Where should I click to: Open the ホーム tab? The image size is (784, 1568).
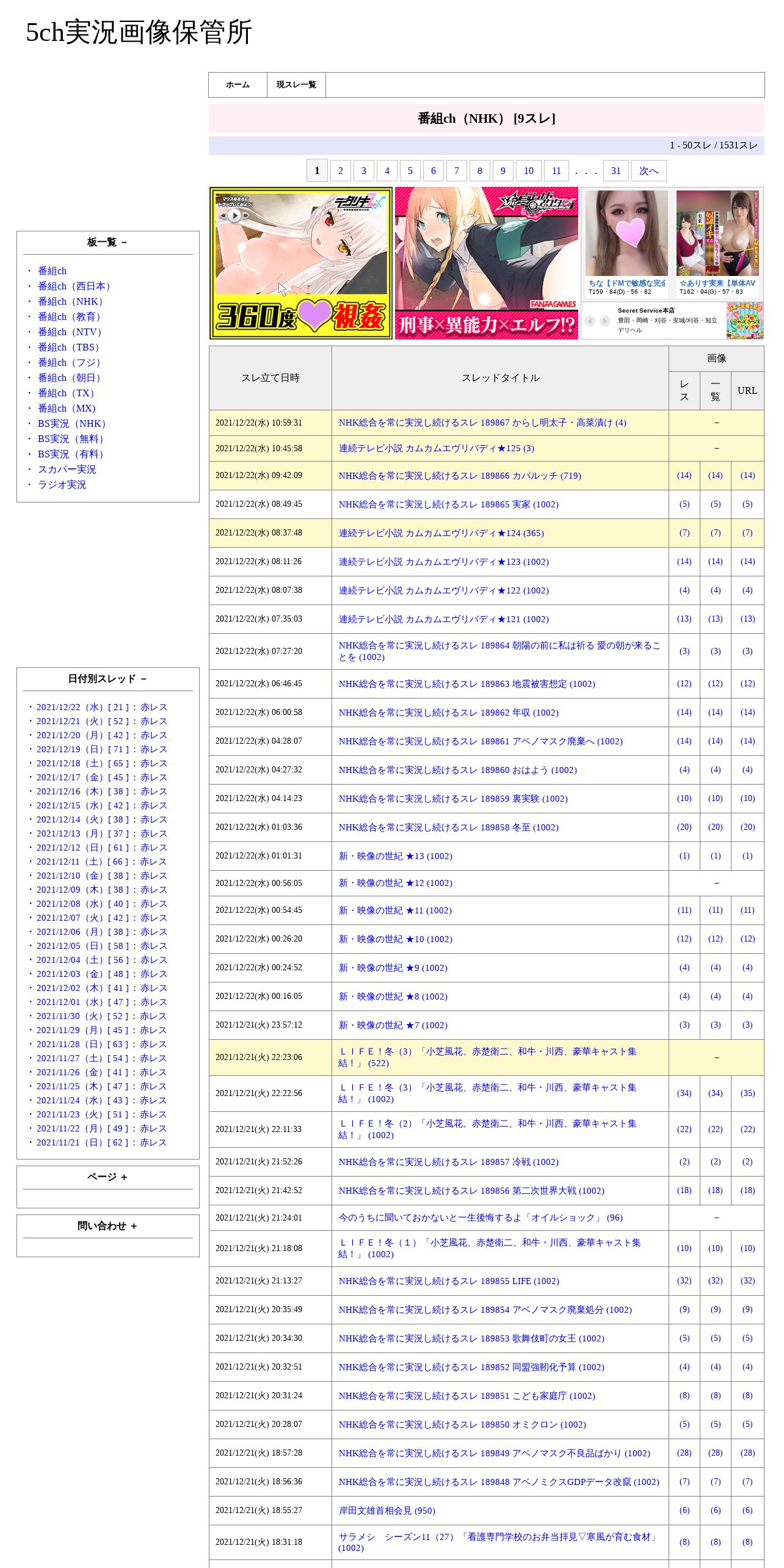coord(238,85)
